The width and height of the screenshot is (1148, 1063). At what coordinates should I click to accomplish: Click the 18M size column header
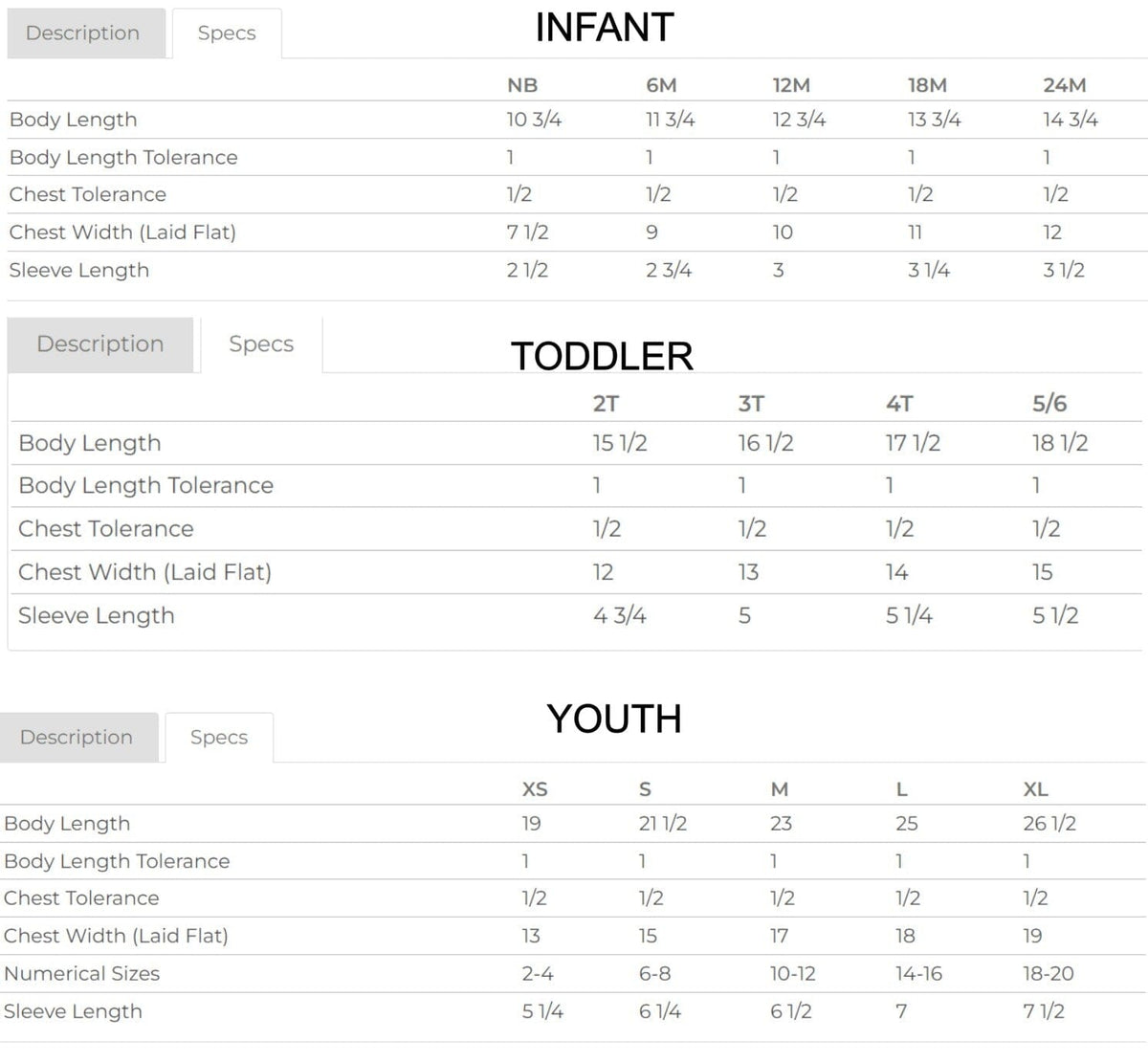(927, 85)
